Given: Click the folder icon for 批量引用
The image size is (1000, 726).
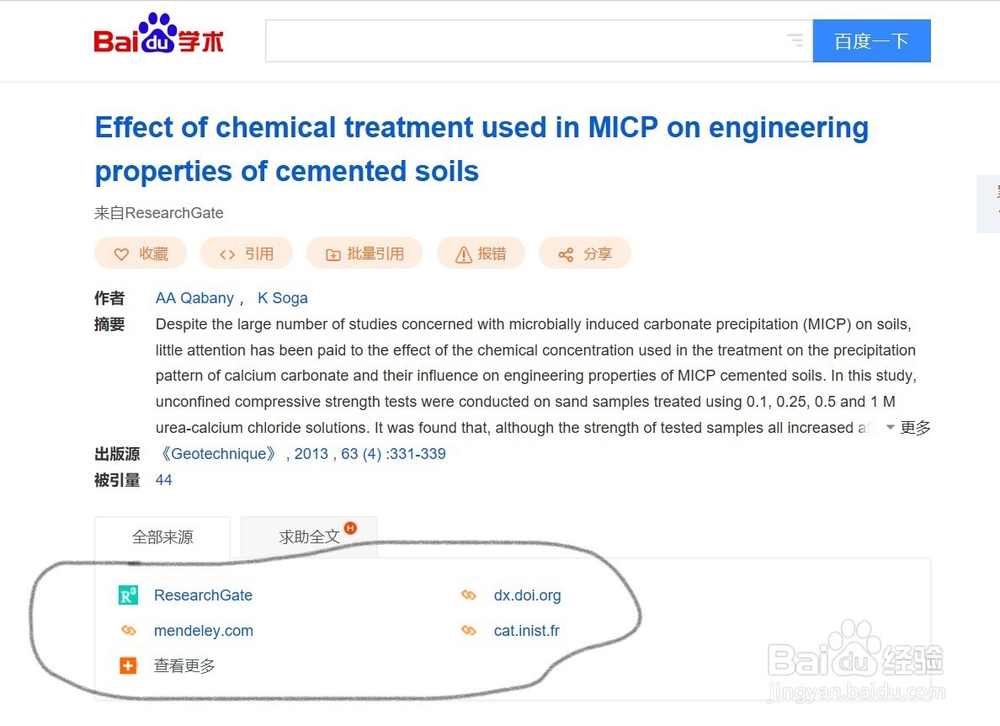Looking at the screenshot, I should (333, 255).
